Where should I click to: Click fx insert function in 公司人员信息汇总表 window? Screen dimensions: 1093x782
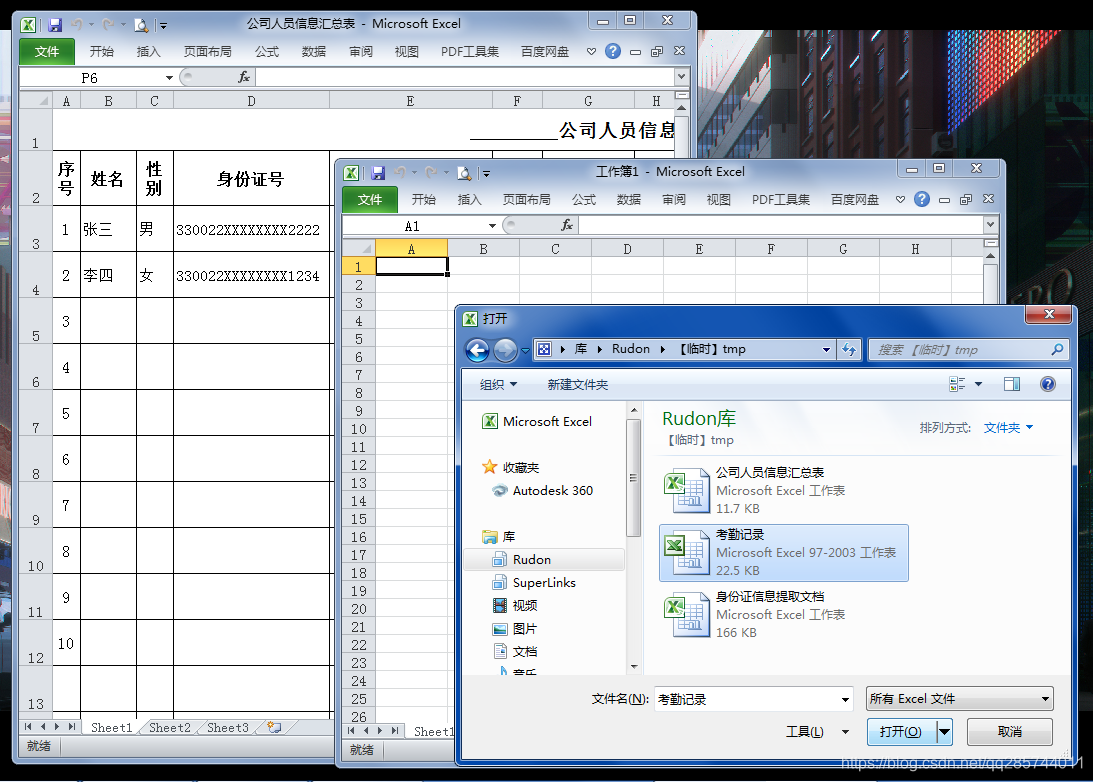(x=244, y=77)
